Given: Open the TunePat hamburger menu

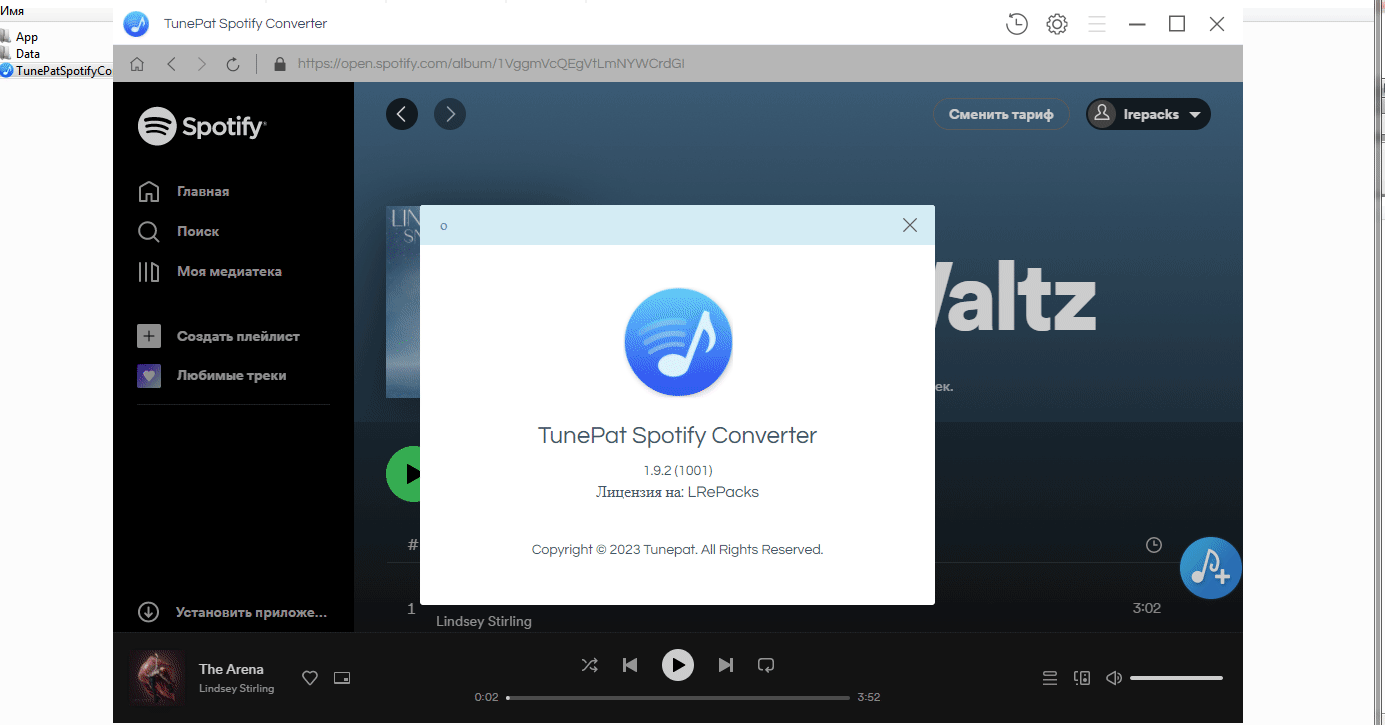Looking at the screenshot, I should coord(1097,24).
